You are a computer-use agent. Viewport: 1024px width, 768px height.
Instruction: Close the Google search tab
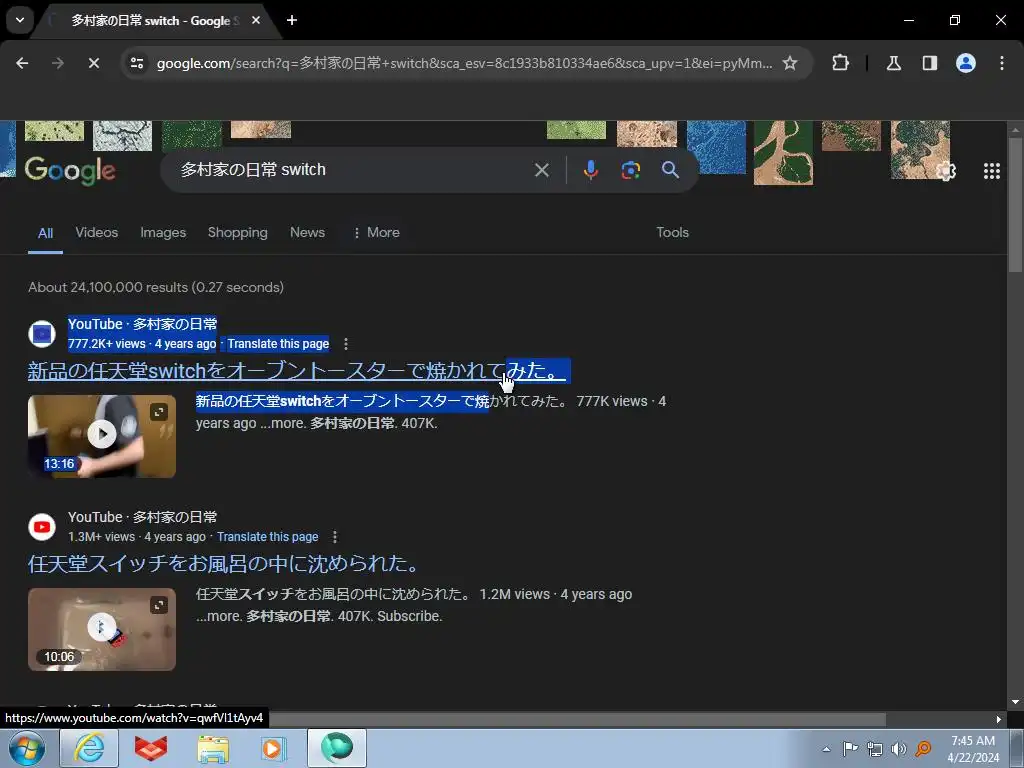[256, 20]
